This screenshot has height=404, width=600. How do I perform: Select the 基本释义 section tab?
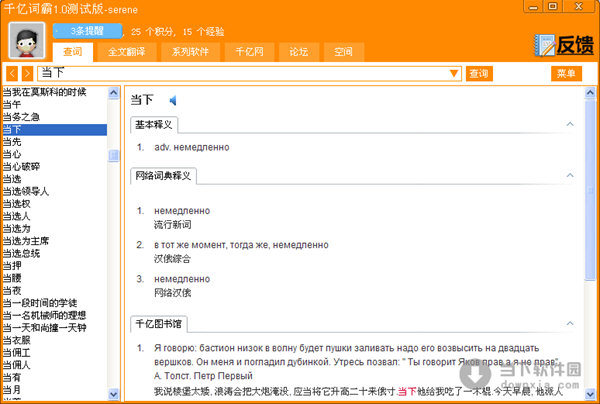(x=154, y=125)
